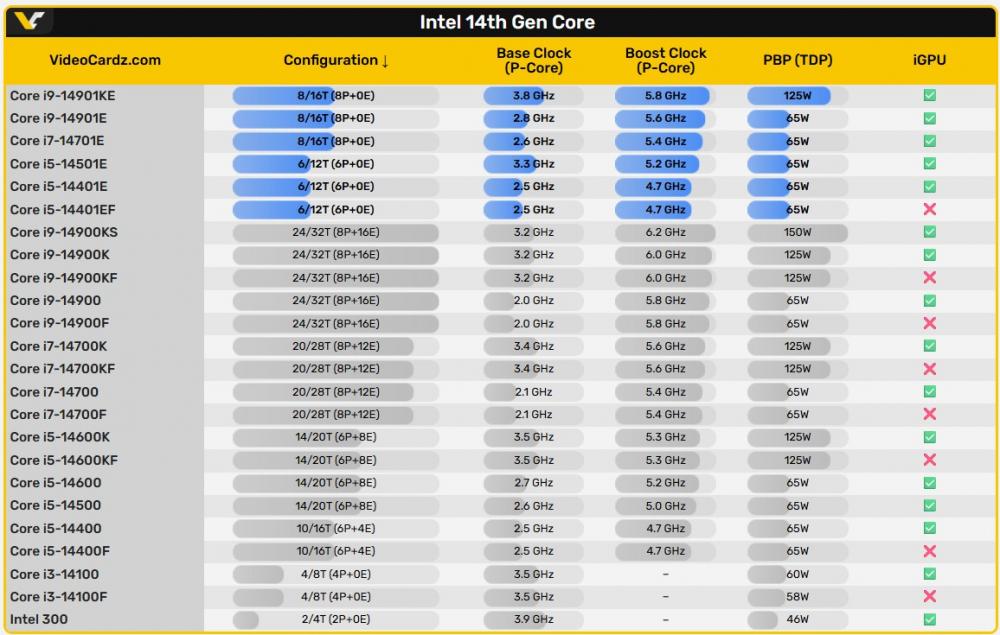Click 2.6 GHz base clock for Core i7-14701E

click(534, 141)
